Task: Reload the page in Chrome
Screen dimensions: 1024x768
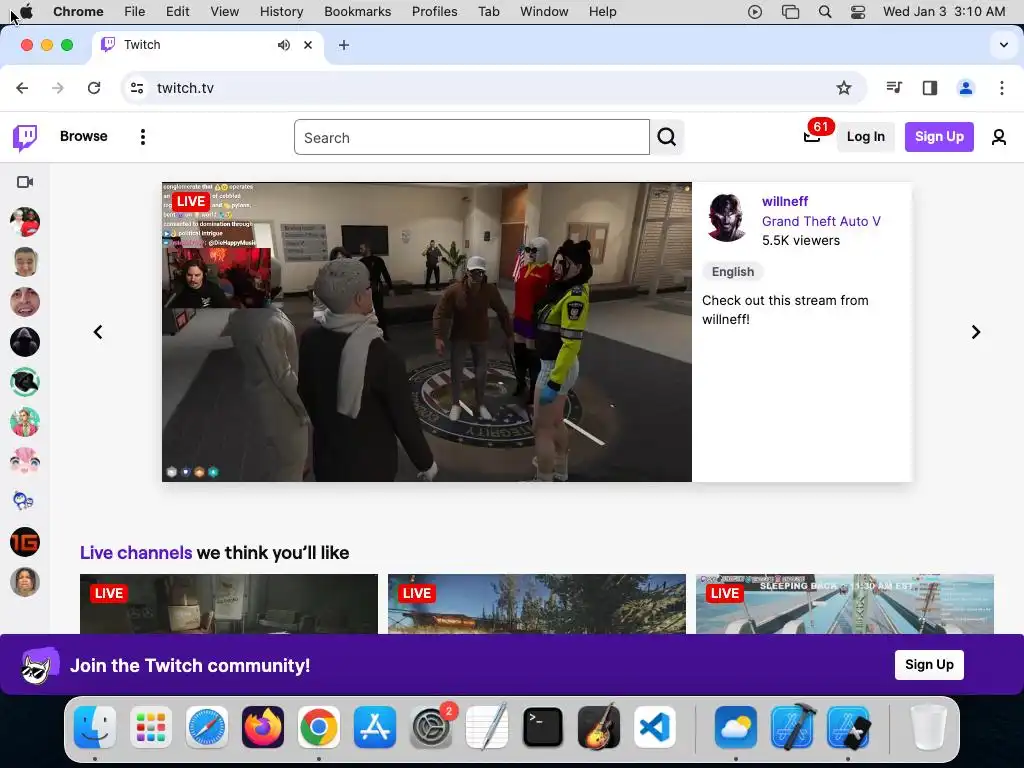Action: [x=94, y=88]
